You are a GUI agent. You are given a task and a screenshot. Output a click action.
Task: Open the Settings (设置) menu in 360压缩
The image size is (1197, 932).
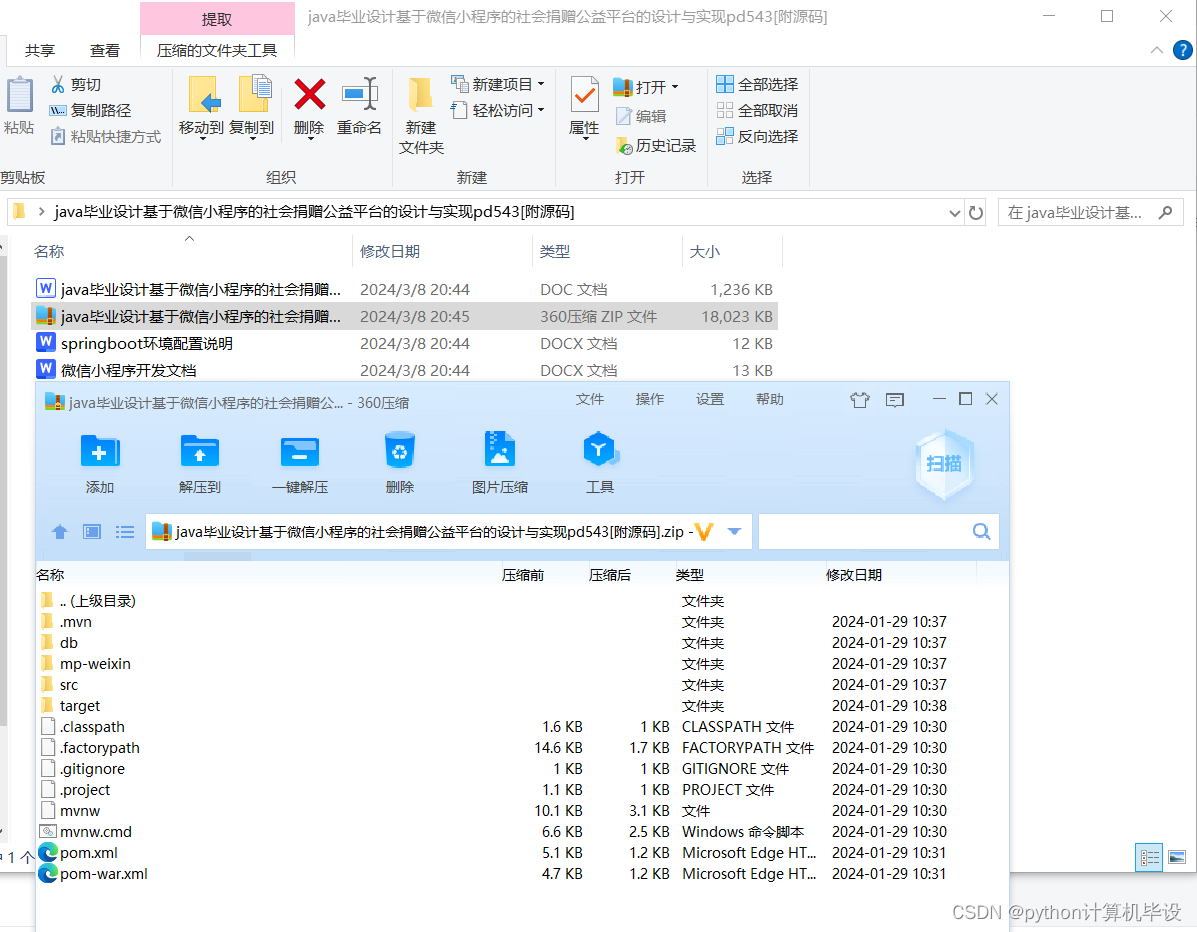tap(710, 399)
